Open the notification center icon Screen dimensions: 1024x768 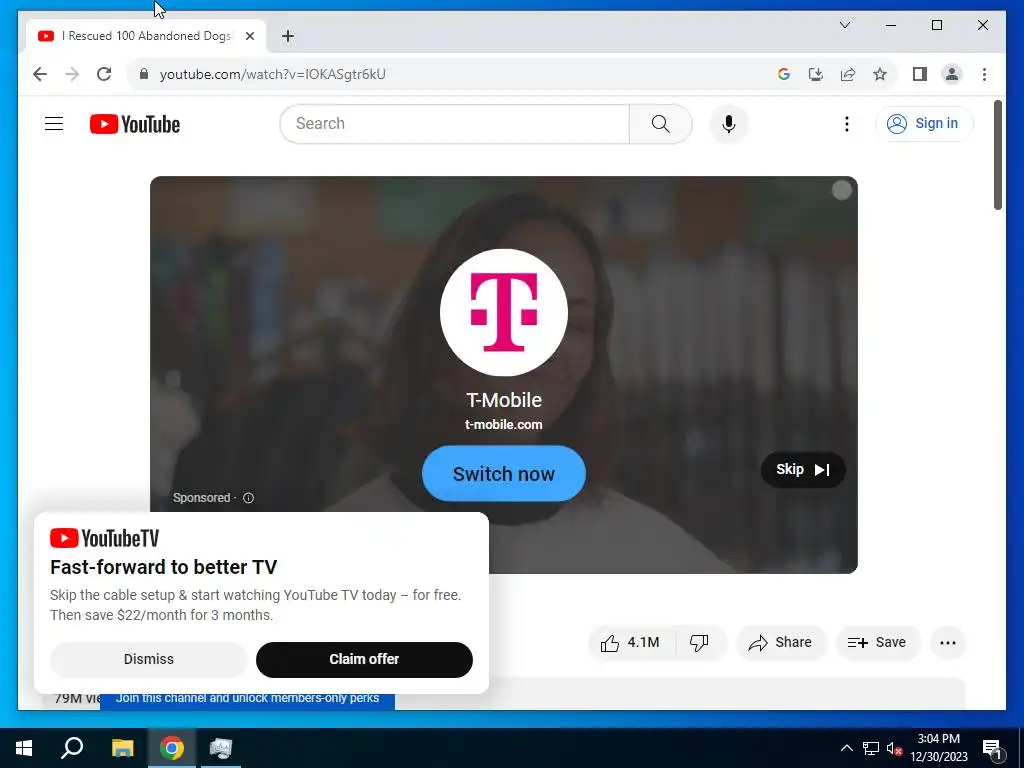pyautogui.click(x=993, y=749)
